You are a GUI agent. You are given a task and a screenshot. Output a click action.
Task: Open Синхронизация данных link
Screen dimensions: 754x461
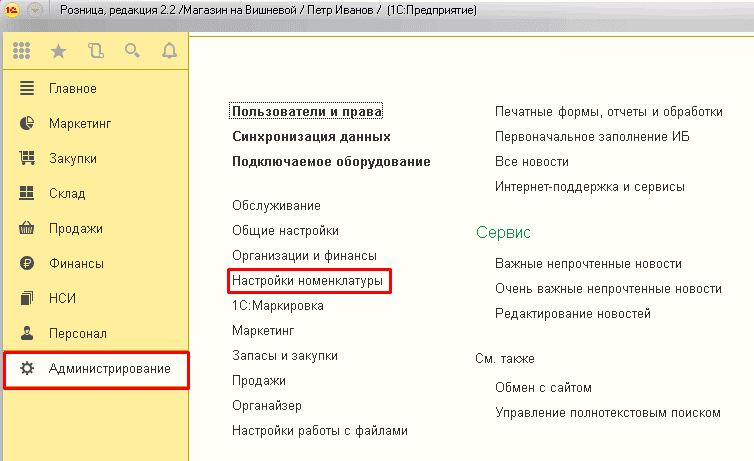coord(311,137)
